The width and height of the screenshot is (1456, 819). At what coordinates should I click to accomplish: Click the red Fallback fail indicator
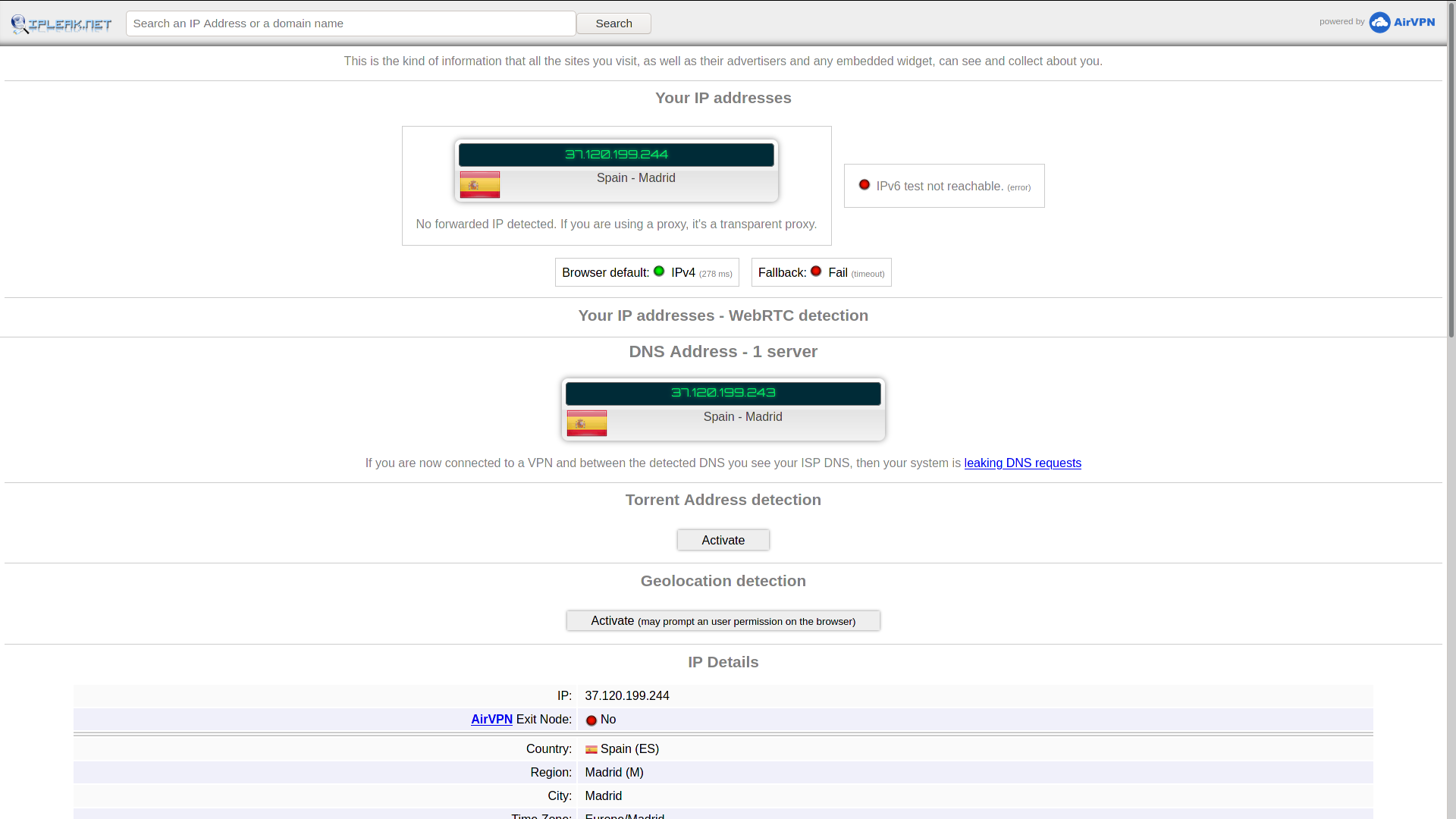[x=816, y=271]
